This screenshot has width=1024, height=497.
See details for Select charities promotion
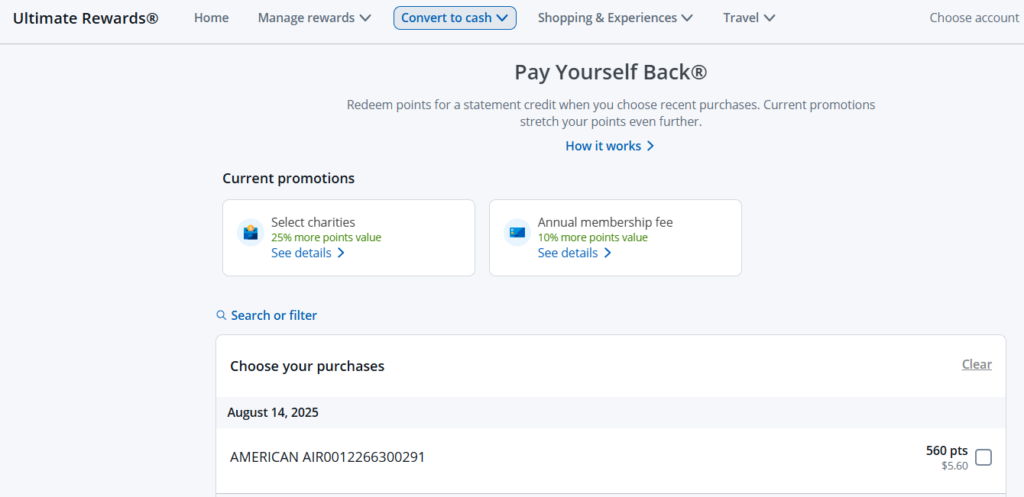308,253
